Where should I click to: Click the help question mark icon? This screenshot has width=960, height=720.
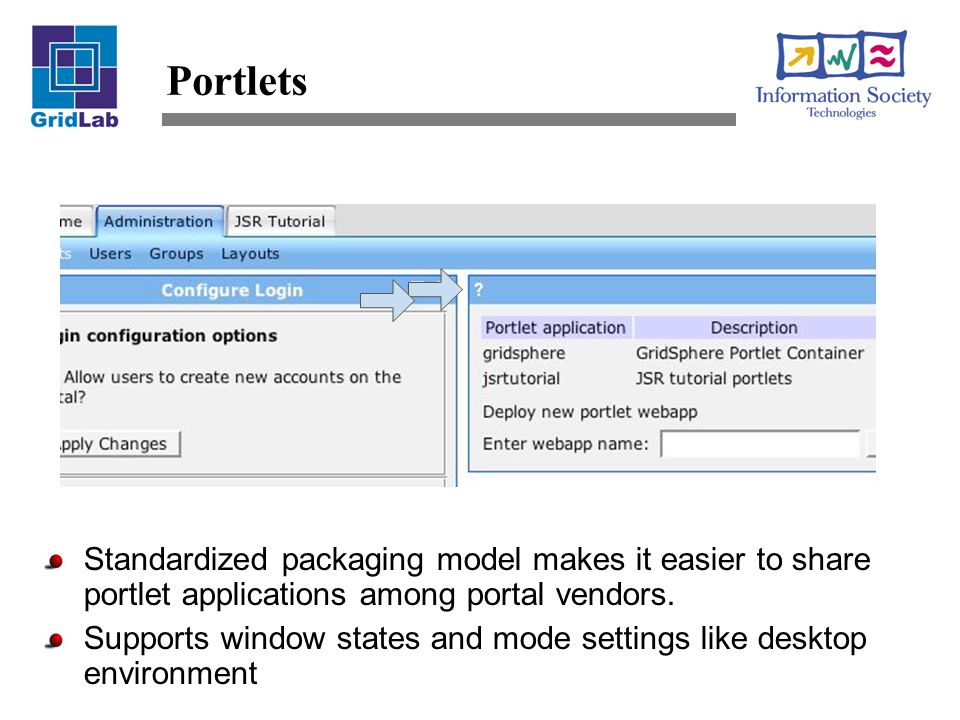point(478,290)
